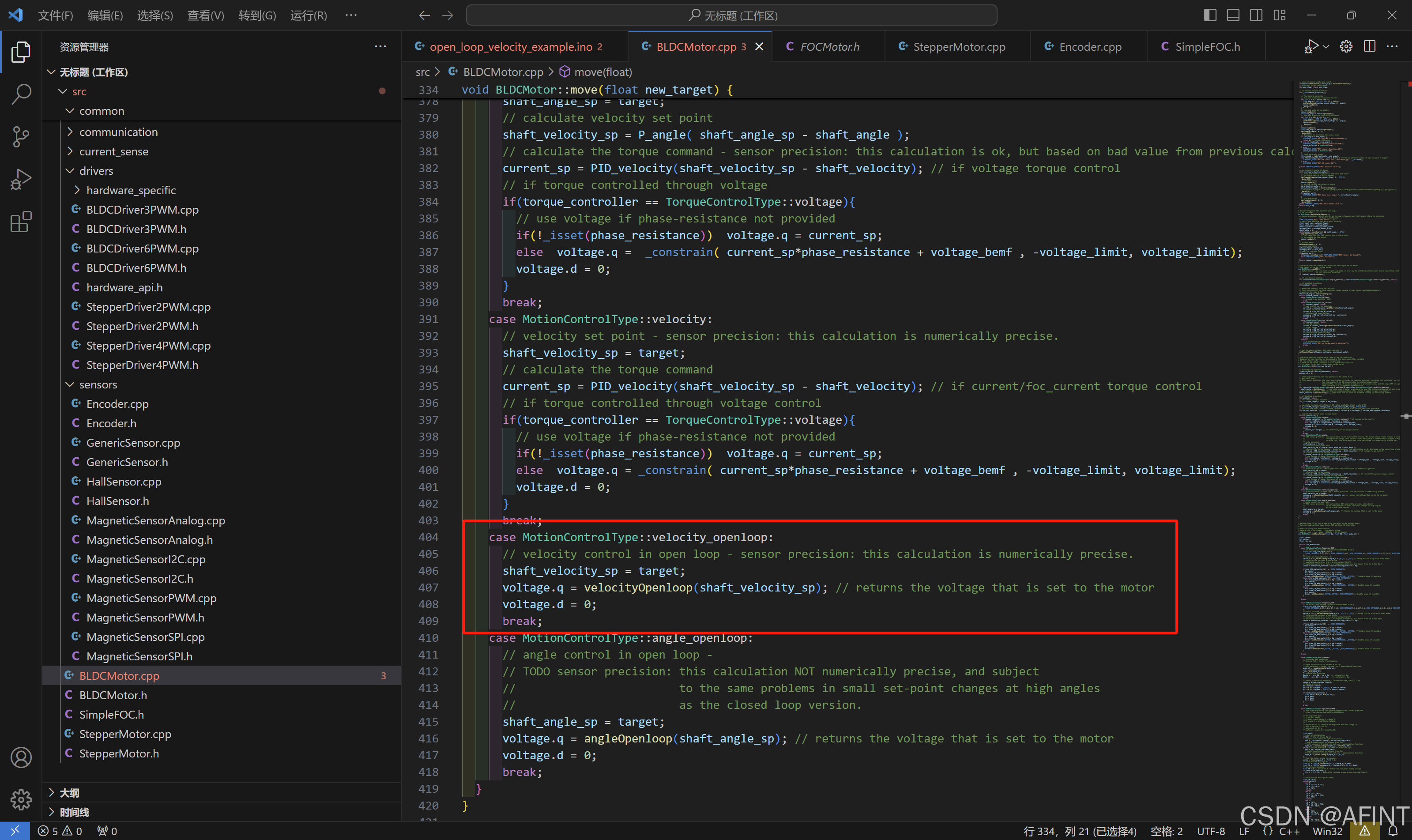
Task: Open the Explorer view in activity bar
Action: (x=21, y=52)
